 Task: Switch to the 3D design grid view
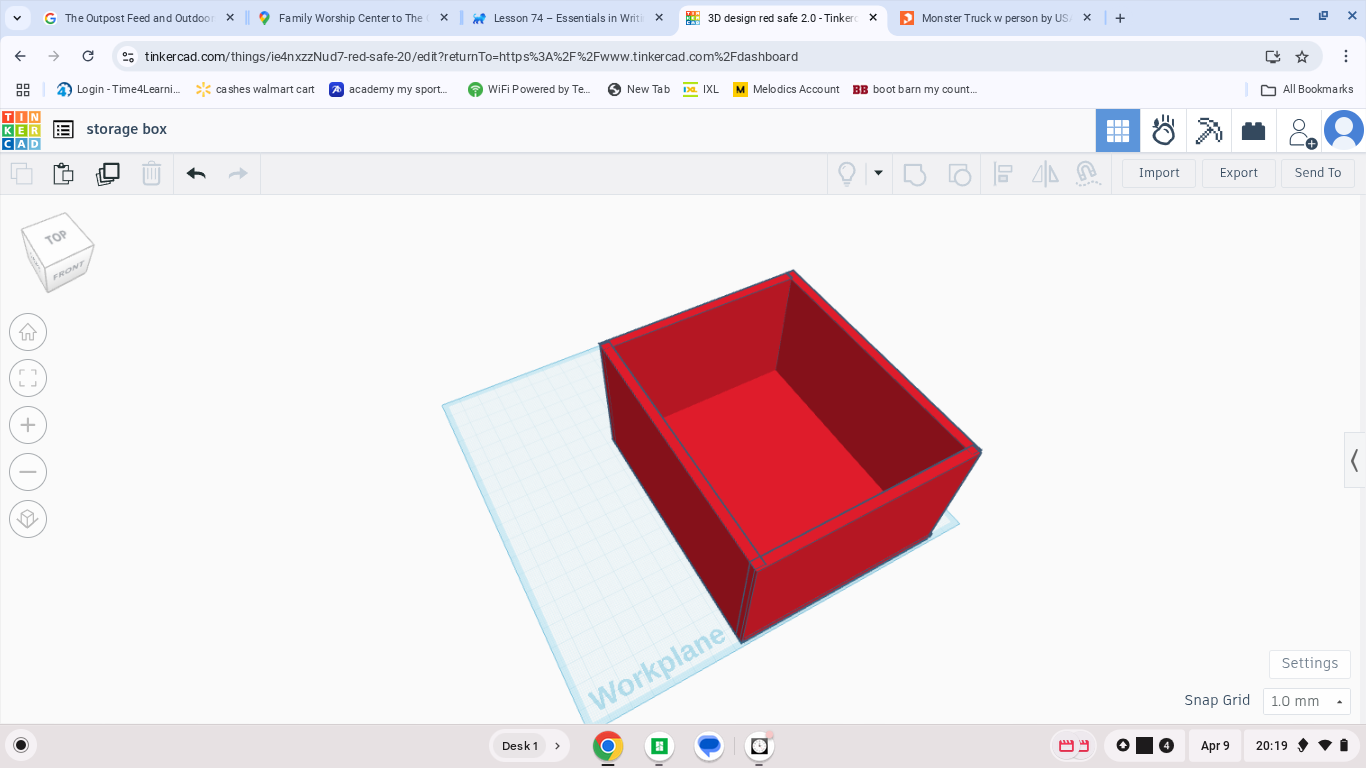[1118, 131]
